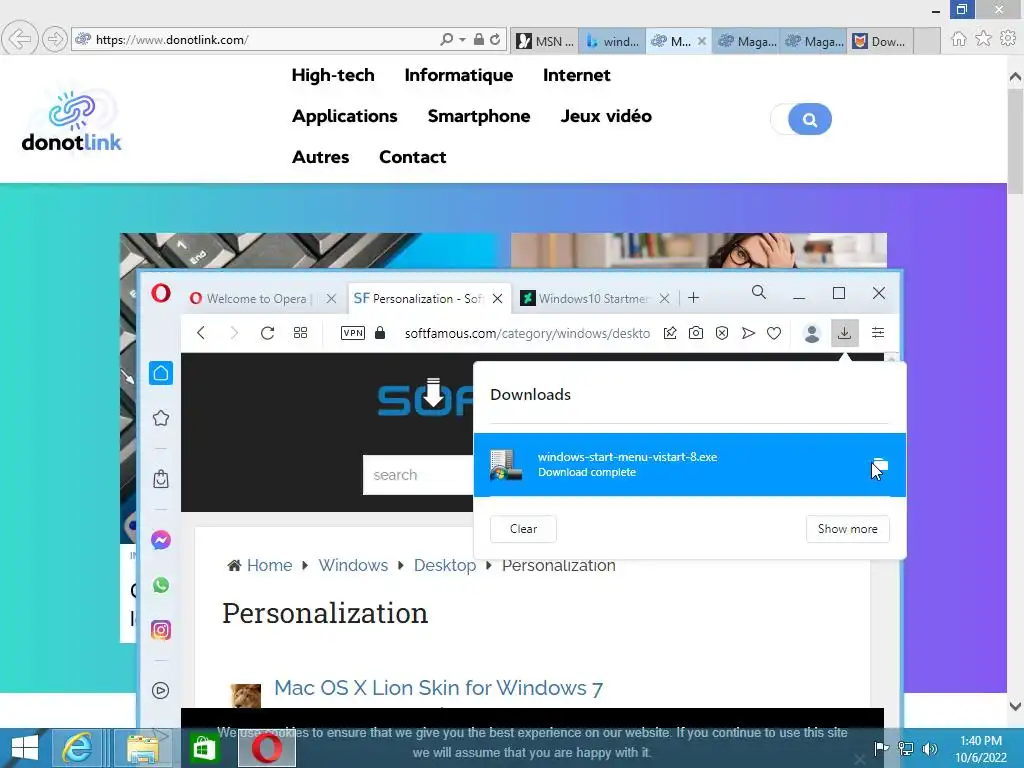Image resolution: width=1024 pixels, height=768 pixels.
Task: Open Instagram in Opera sidebar
Action: pyautogui.click(x=161, y=630)
